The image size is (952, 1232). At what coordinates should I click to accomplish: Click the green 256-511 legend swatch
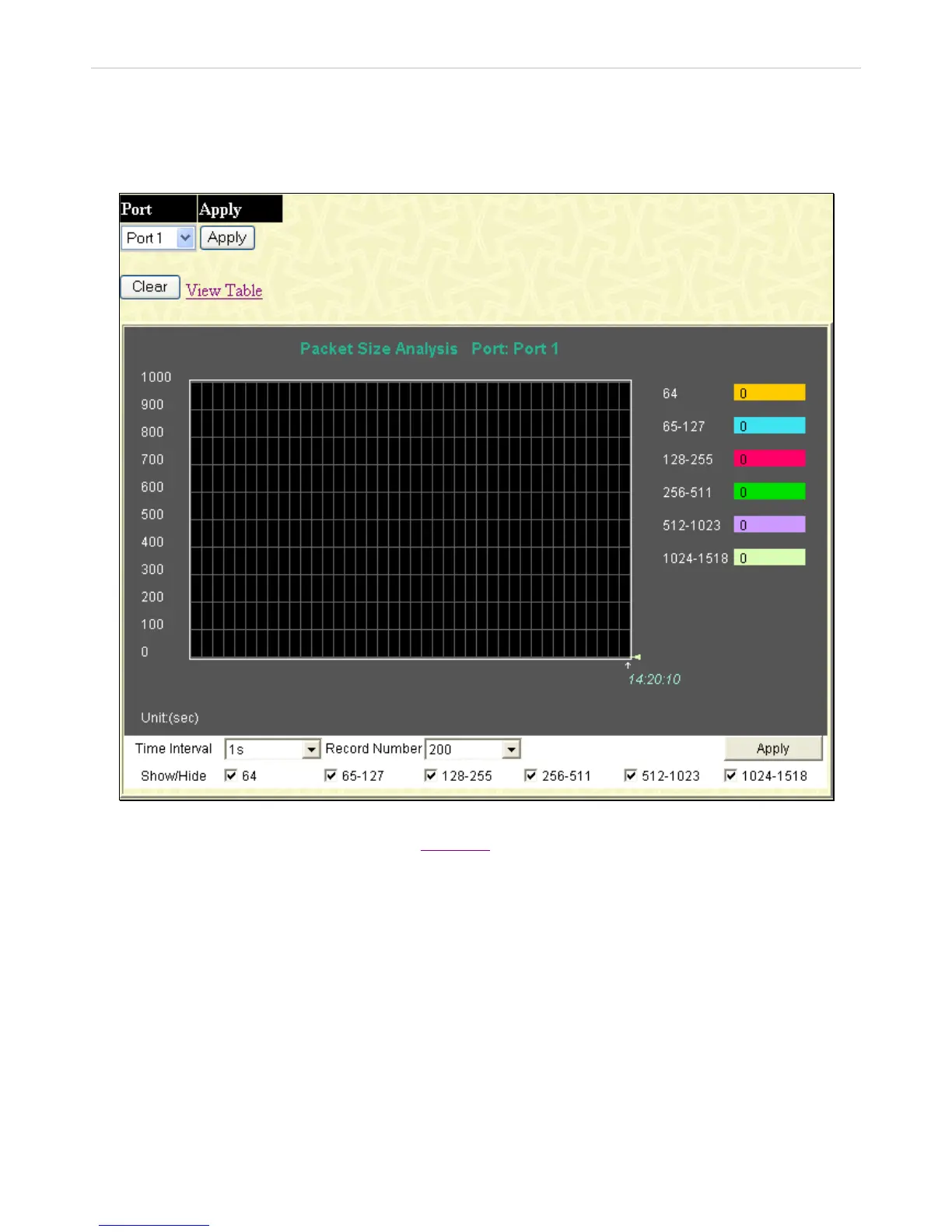point(769,492)
